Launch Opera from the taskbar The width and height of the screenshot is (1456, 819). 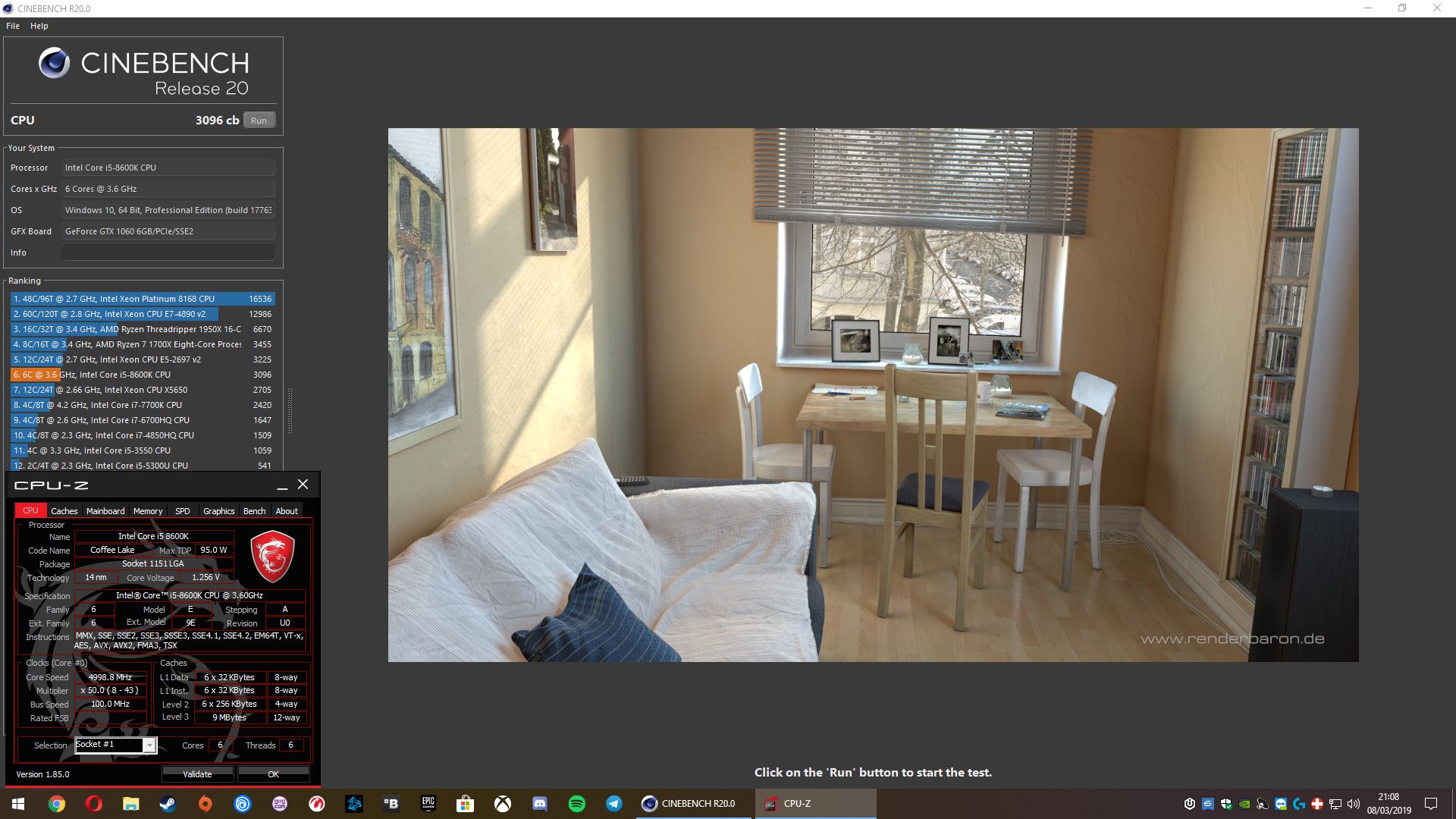click(x=94, y=804)
